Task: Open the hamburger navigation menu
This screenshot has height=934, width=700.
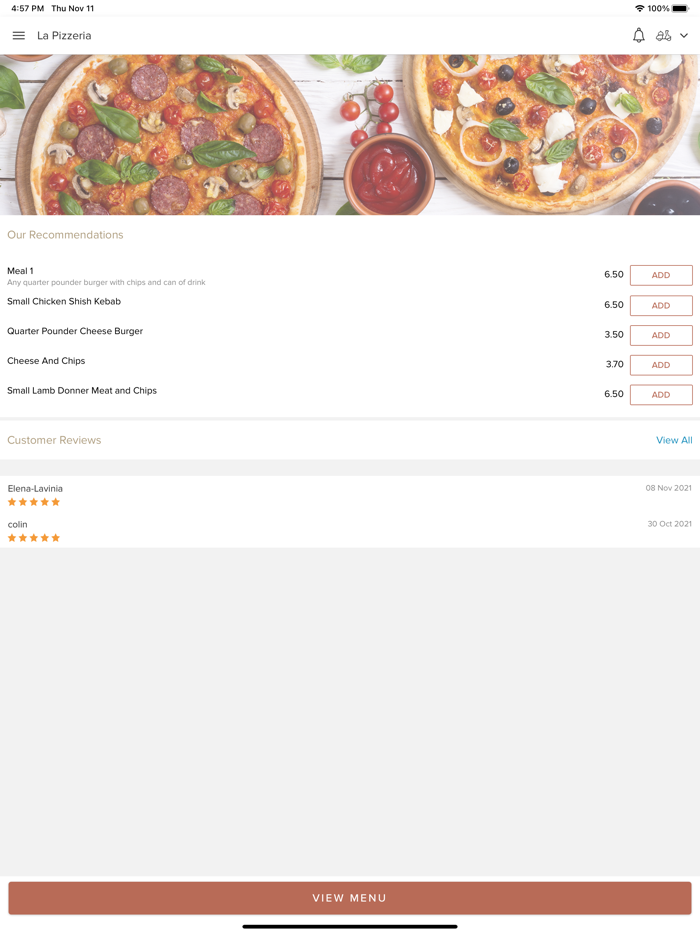Action: point(18,35)
